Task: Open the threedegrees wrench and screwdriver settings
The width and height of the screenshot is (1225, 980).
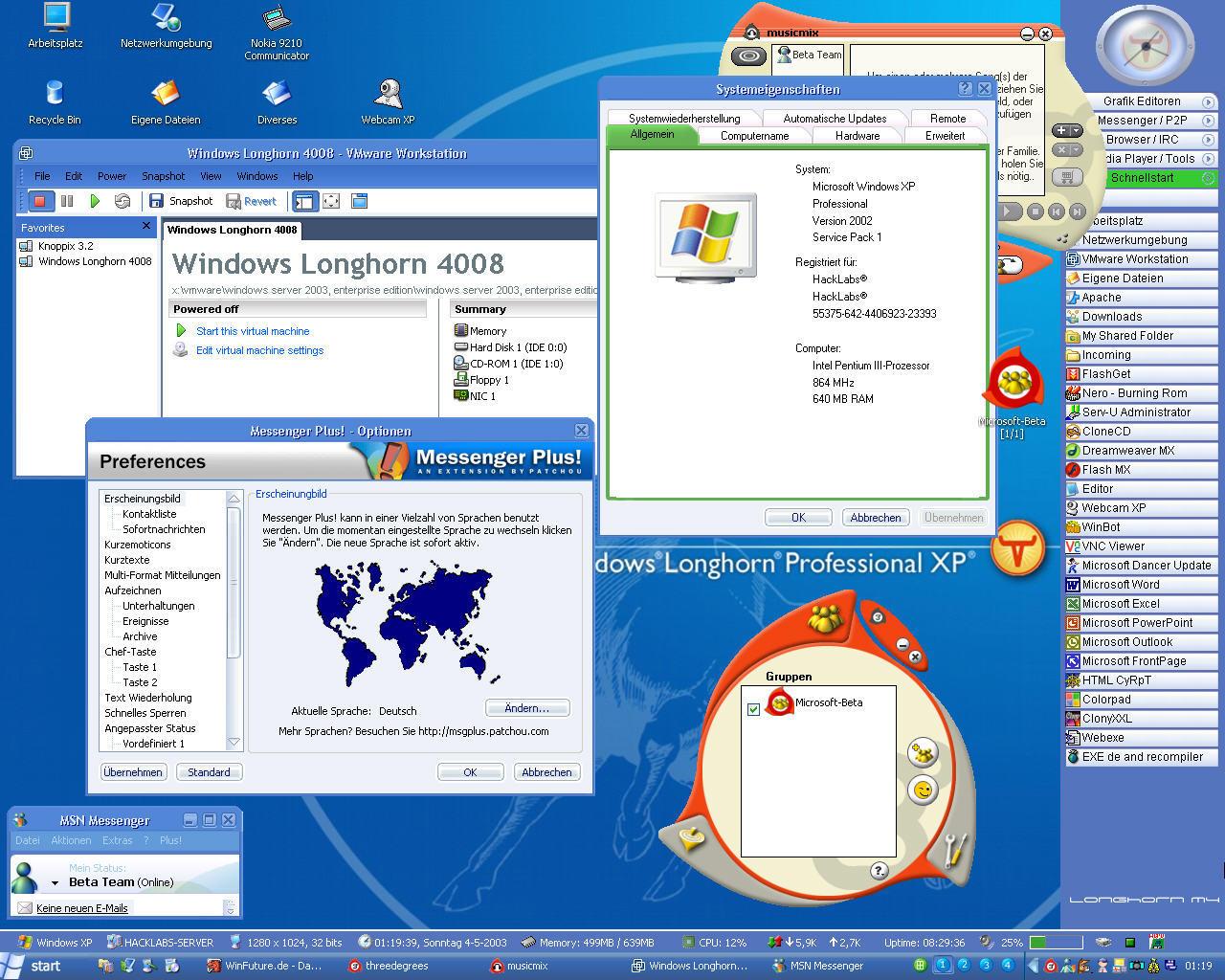Action: (954, 849)
